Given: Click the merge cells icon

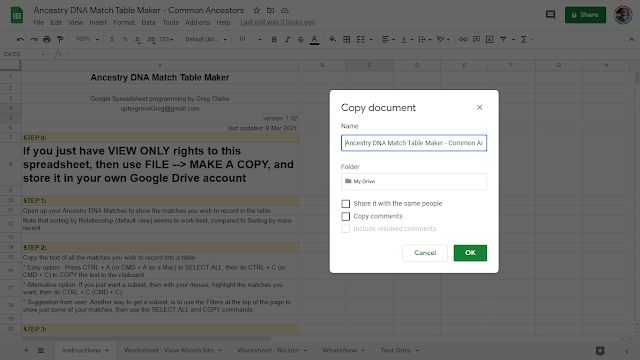Looking at the screenshot, I should [361, 40].
